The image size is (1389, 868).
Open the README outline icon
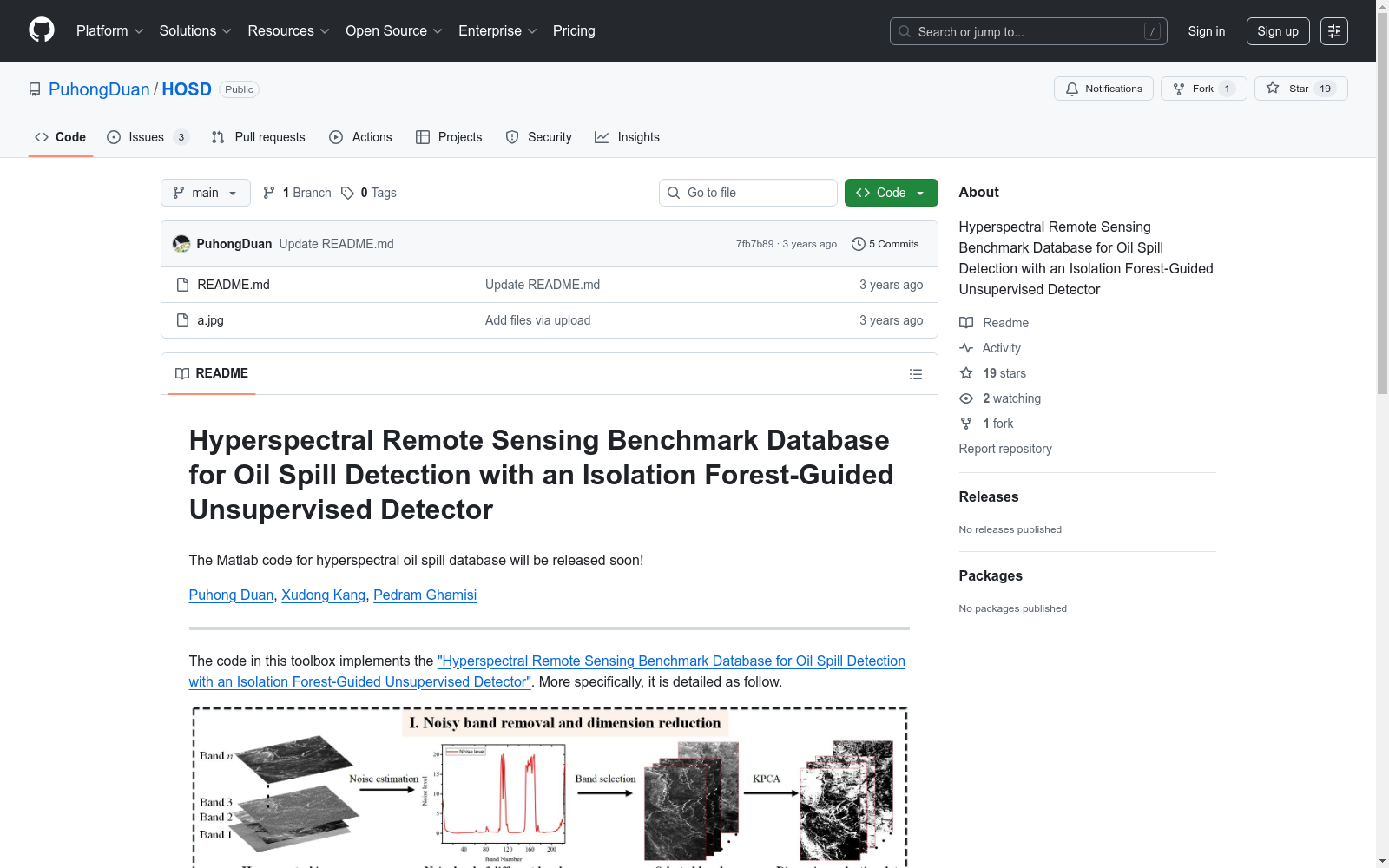point(915,374)
